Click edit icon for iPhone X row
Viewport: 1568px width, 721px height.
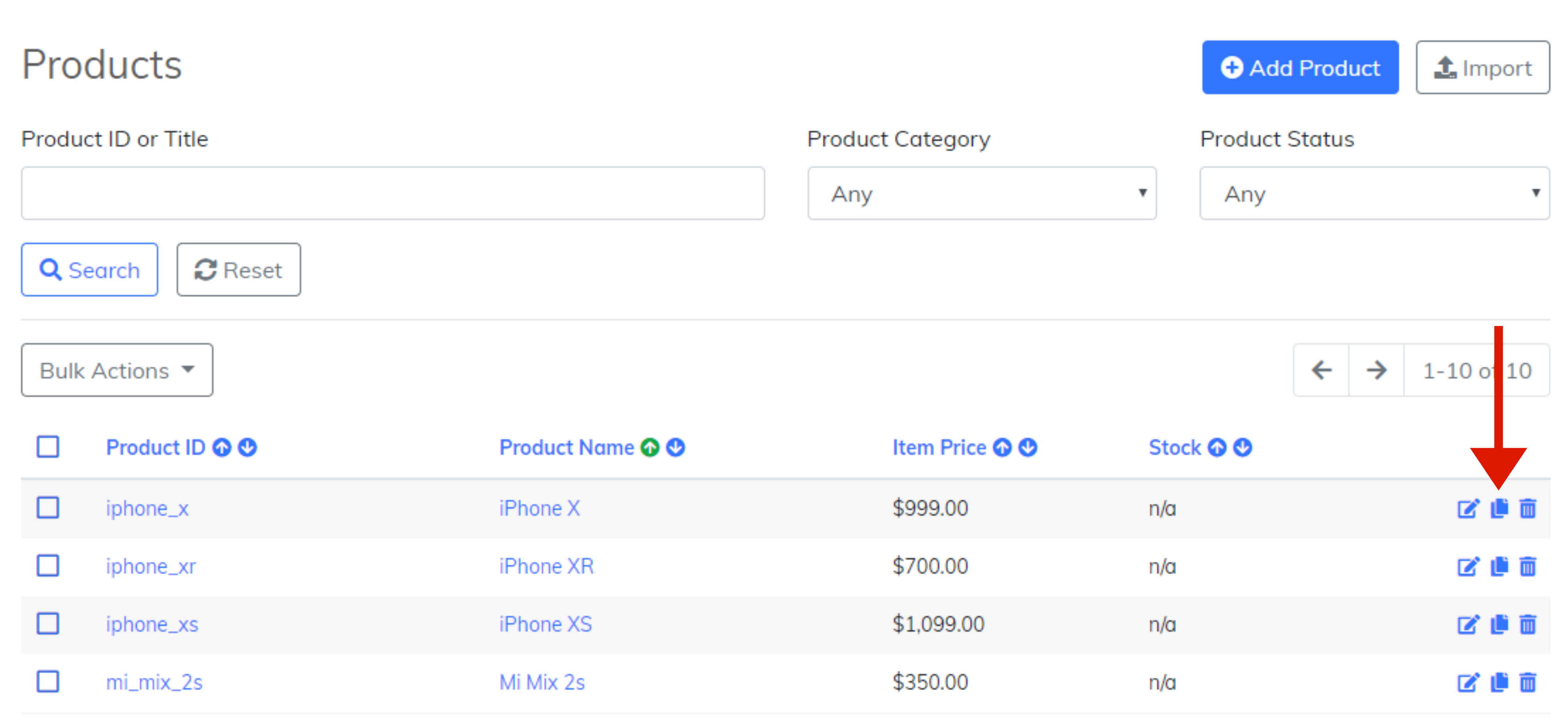coord(1467,508)
